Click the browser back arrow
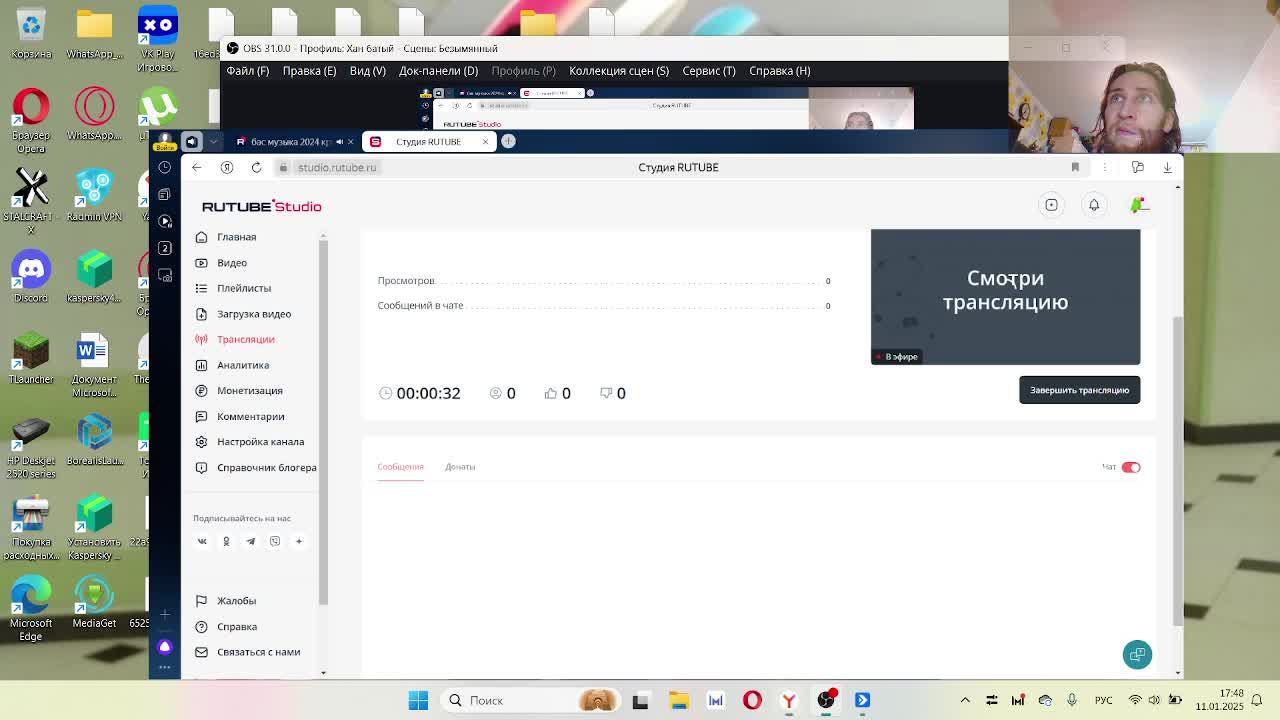The image size is (1280, 720). (x=197, y=167)
